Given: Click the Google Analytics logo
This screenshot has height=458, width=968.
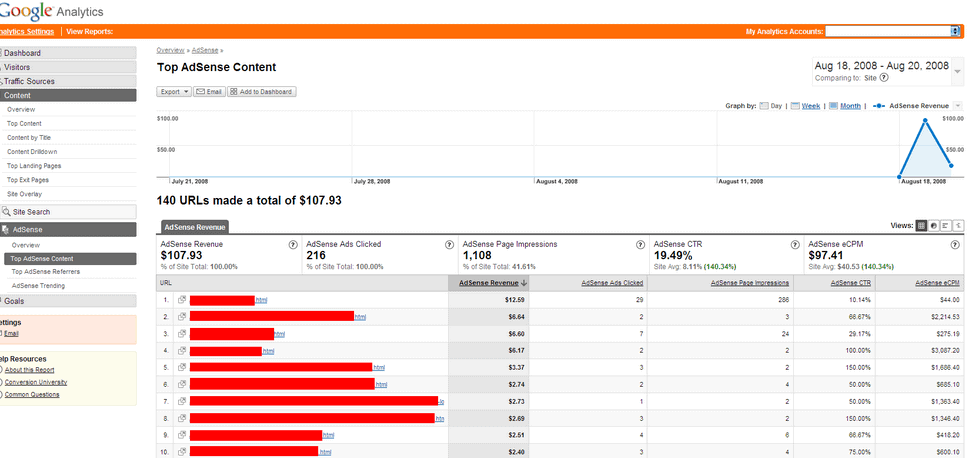Looking at the screenshot, I should (x=52, y=10).
